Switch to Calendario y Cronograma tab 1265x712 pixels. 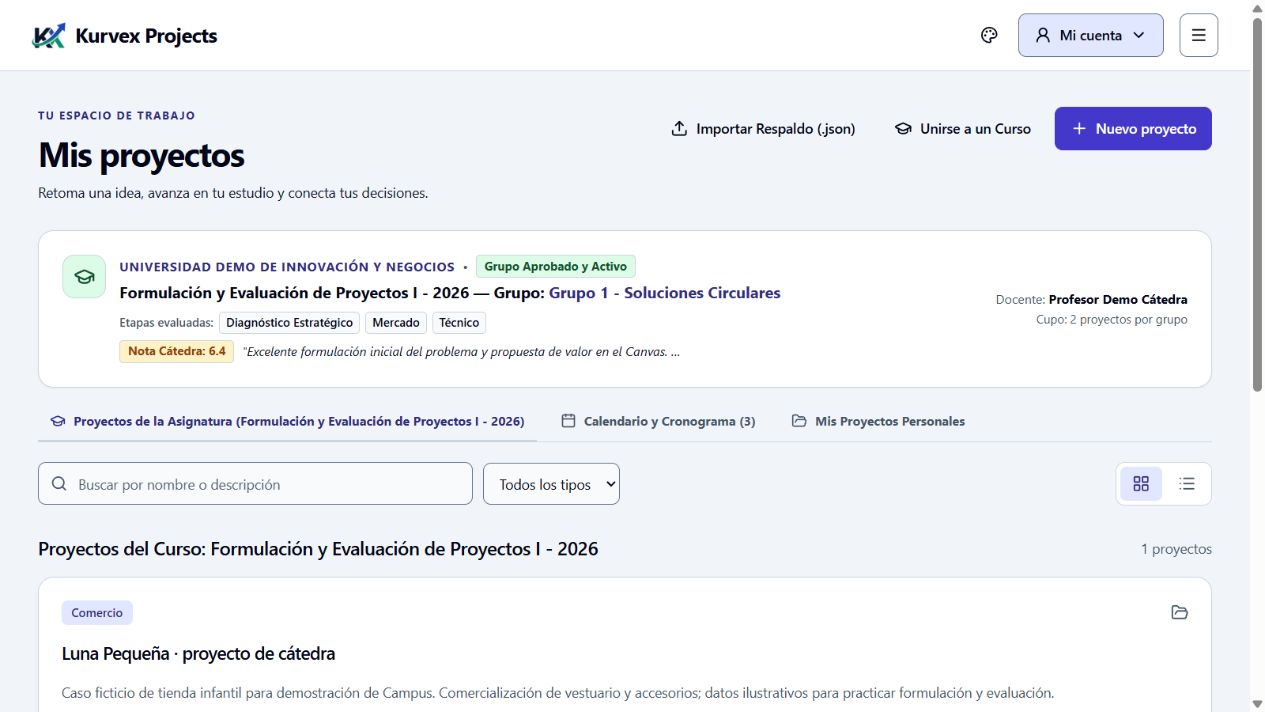658,421
